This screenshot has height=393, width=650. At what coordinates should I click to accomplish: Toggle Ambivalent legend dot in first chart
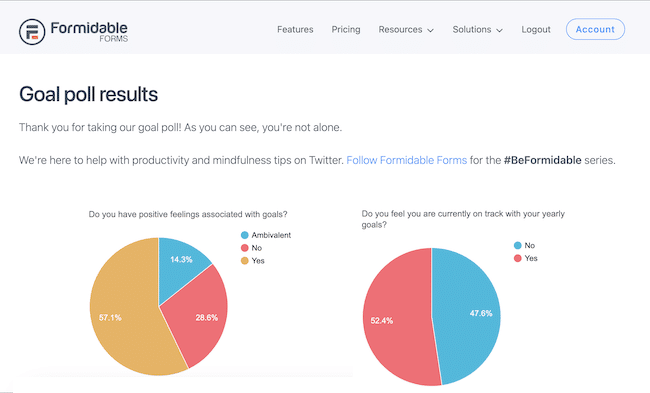coord(245,235)
